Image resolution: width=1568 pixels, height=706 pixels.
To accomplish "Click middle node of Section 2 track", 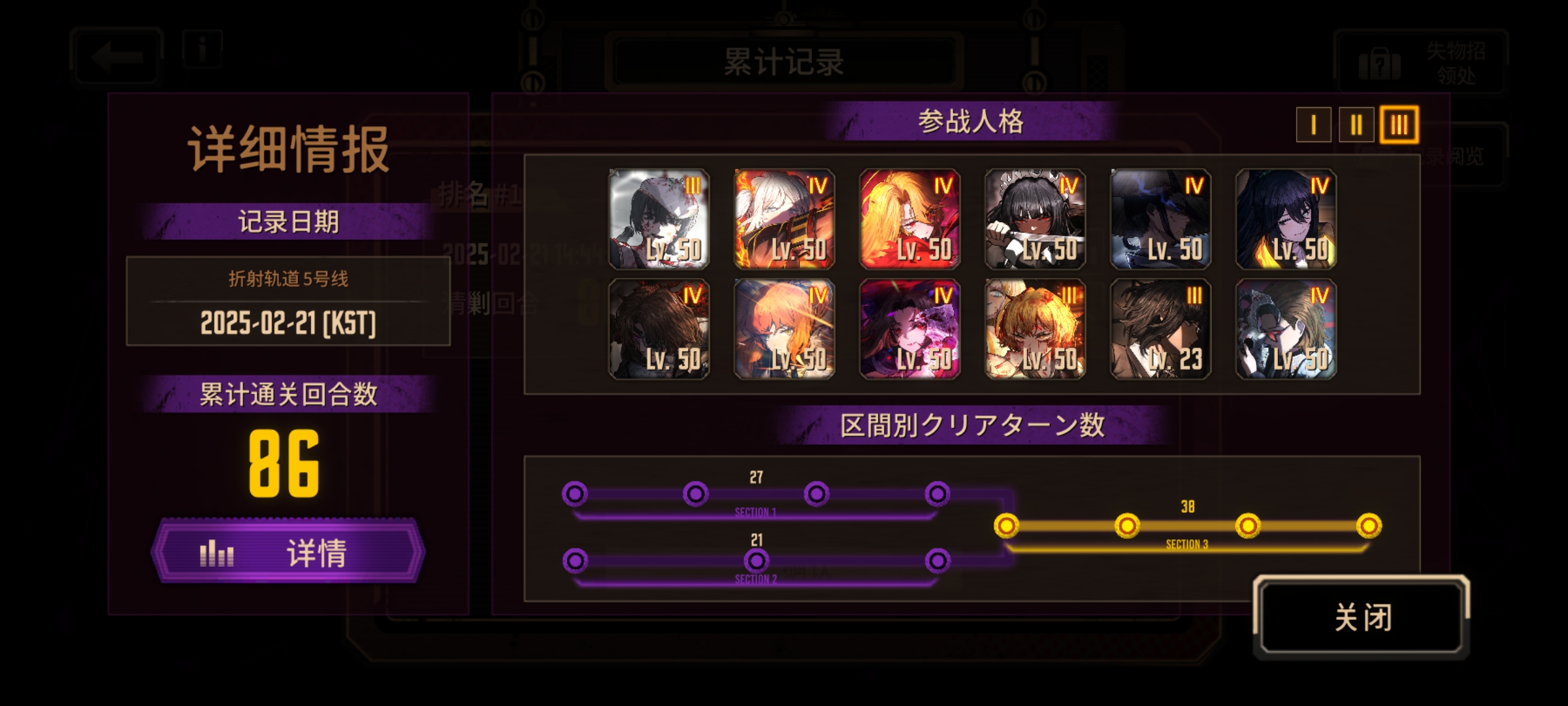I will click(756, 561).
